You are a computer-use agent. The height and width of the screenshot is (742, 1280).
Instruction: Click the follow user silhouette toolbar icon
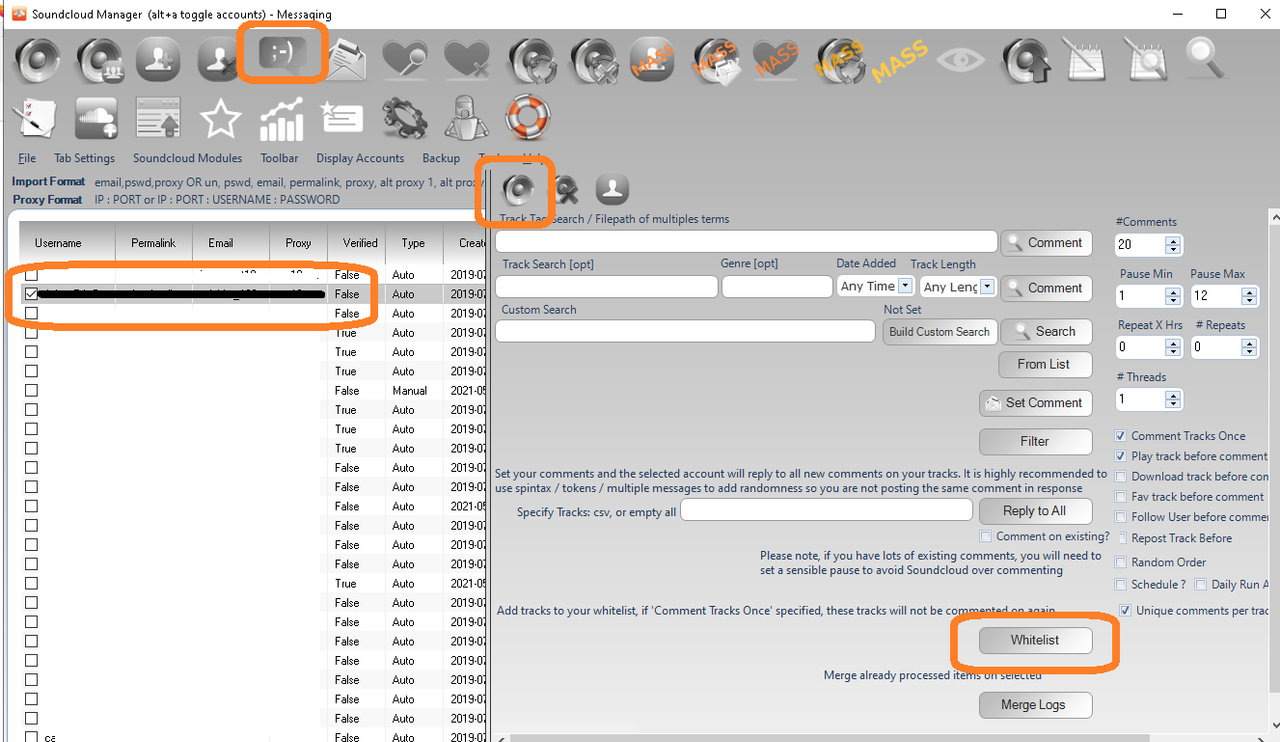click(158, 60)
